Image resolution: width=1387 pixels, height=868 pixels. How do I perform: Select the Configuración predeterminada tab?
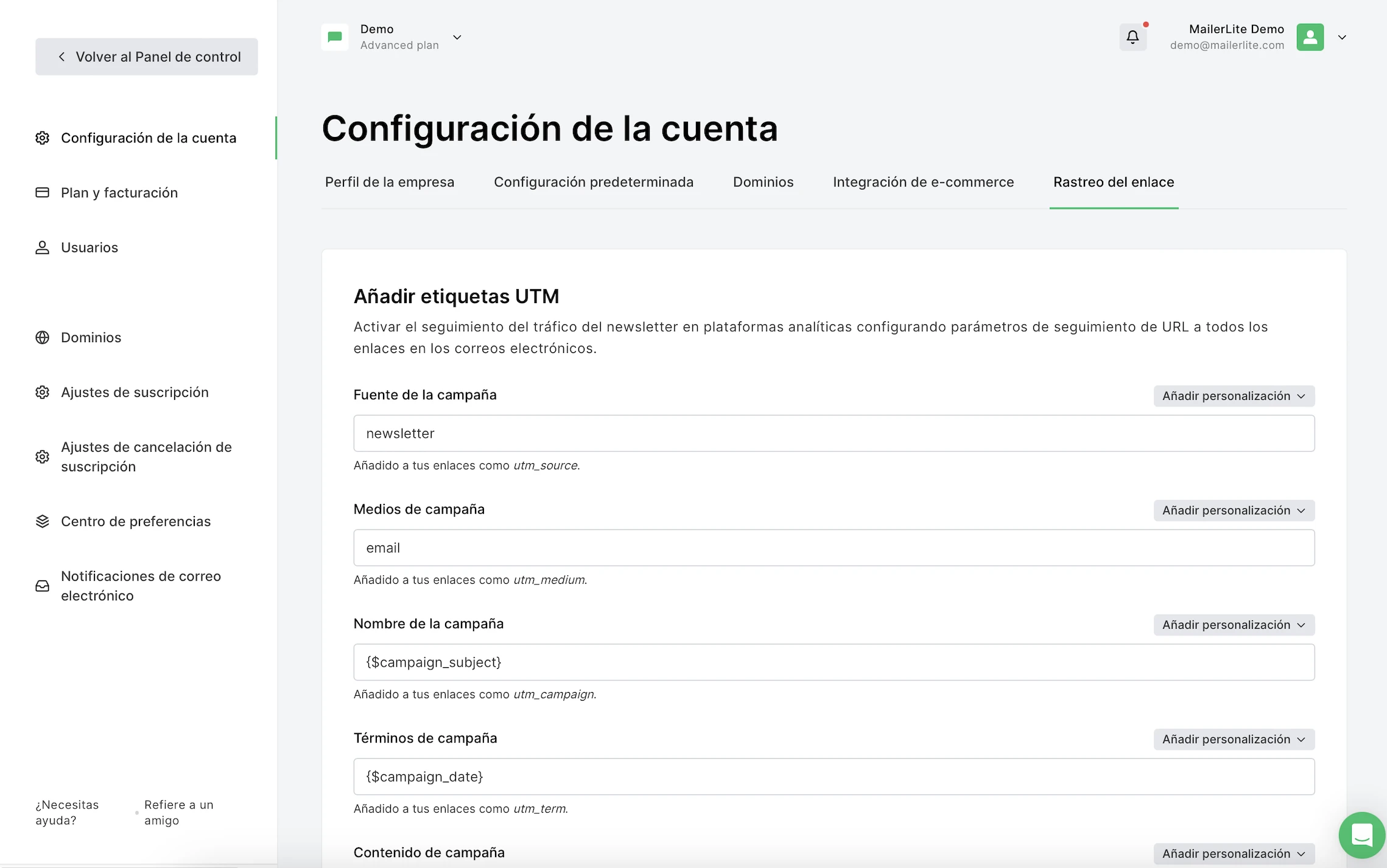click(x=593, y=182)
